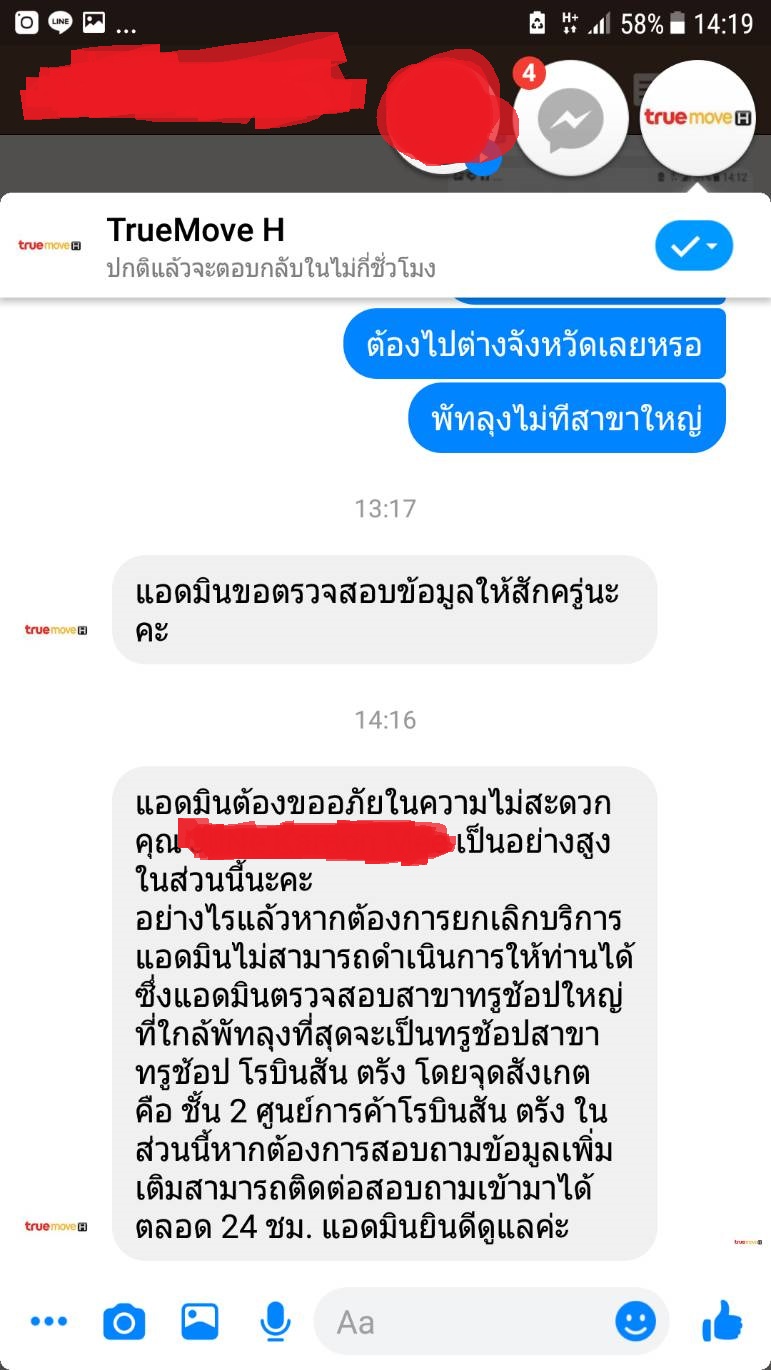Image resolution: width=771 pixels, height=1370 pixels.
Task: Open LINE notification in status bar
Action: [60, 23]
